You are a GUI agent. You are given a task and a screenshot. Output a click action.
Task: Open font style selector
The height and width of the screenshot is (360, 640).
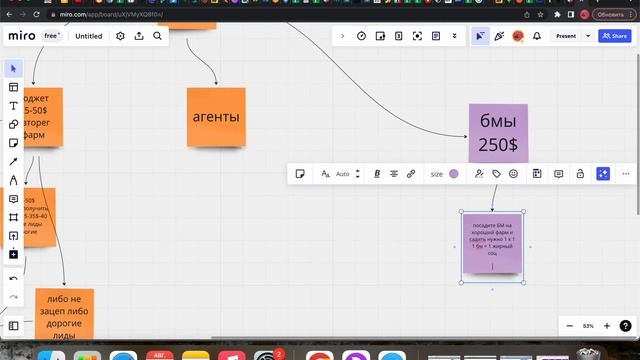pos(325,174)
